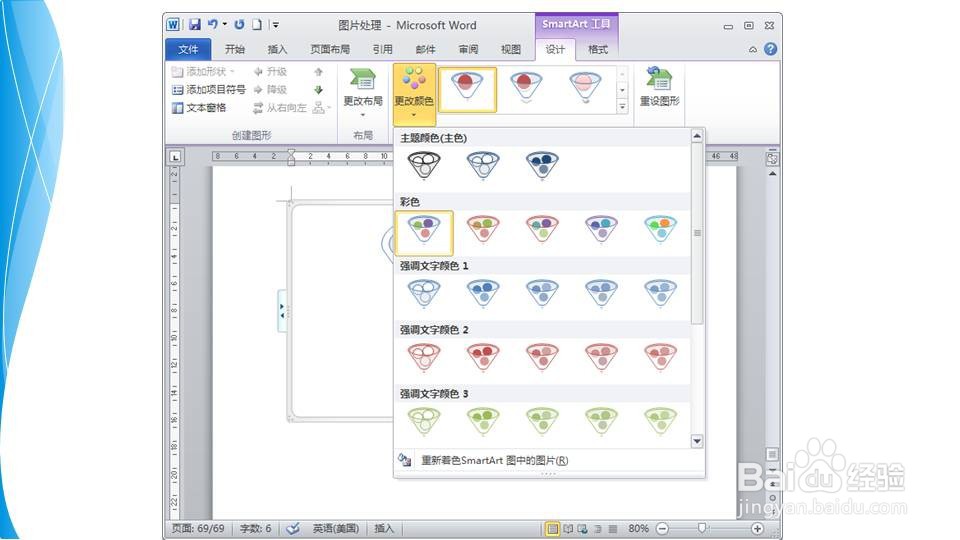Open Word Help question mark icon
The width and height of the screenshot is (960, 540).
click(x=771, y=49)
